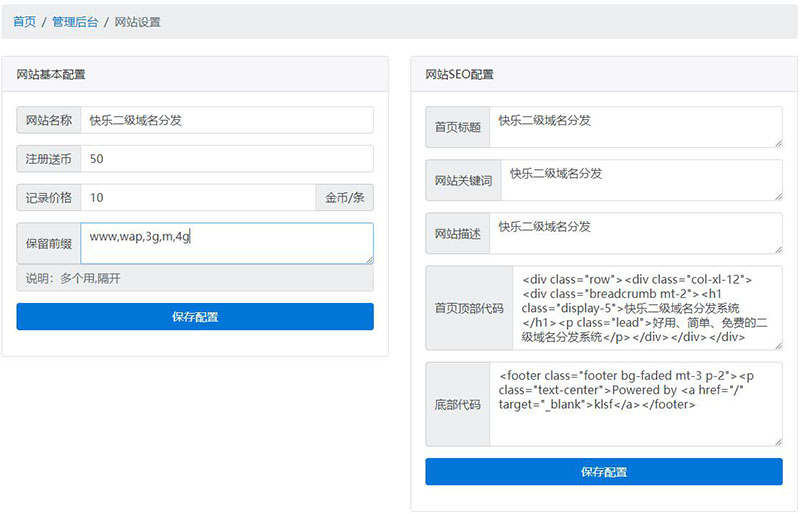The height and width of the screenshot is (514, 800).
Task: Focus the 保留前缀 textarea
Action: click(x=226, y=243)
